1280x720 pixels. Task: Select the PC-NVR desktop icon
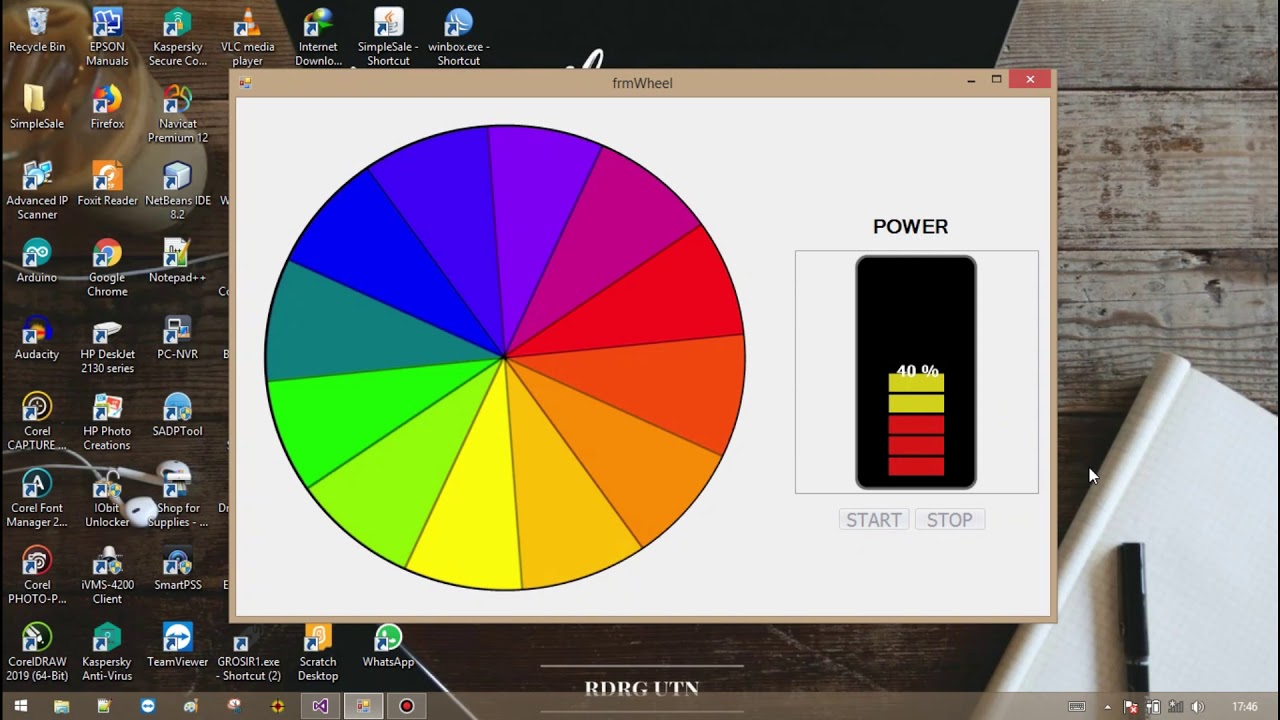point(178,338)
